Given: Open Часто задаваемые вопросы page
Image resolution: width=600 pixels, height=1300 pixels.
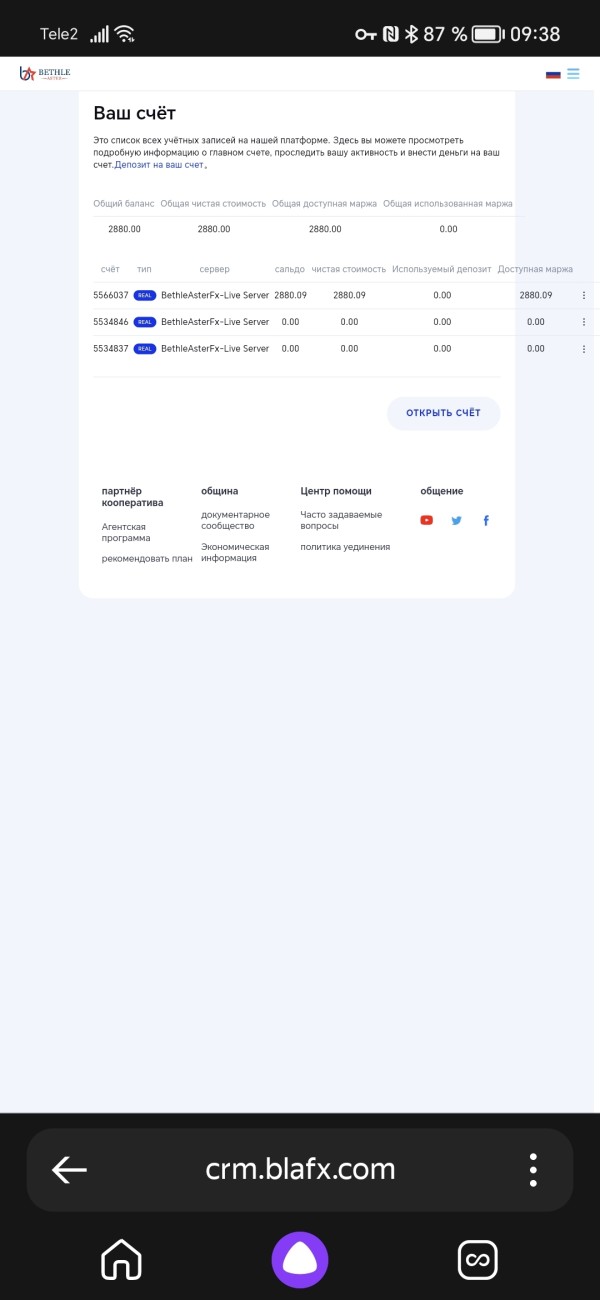Looking at the screenshot, I should click(340, 520).
